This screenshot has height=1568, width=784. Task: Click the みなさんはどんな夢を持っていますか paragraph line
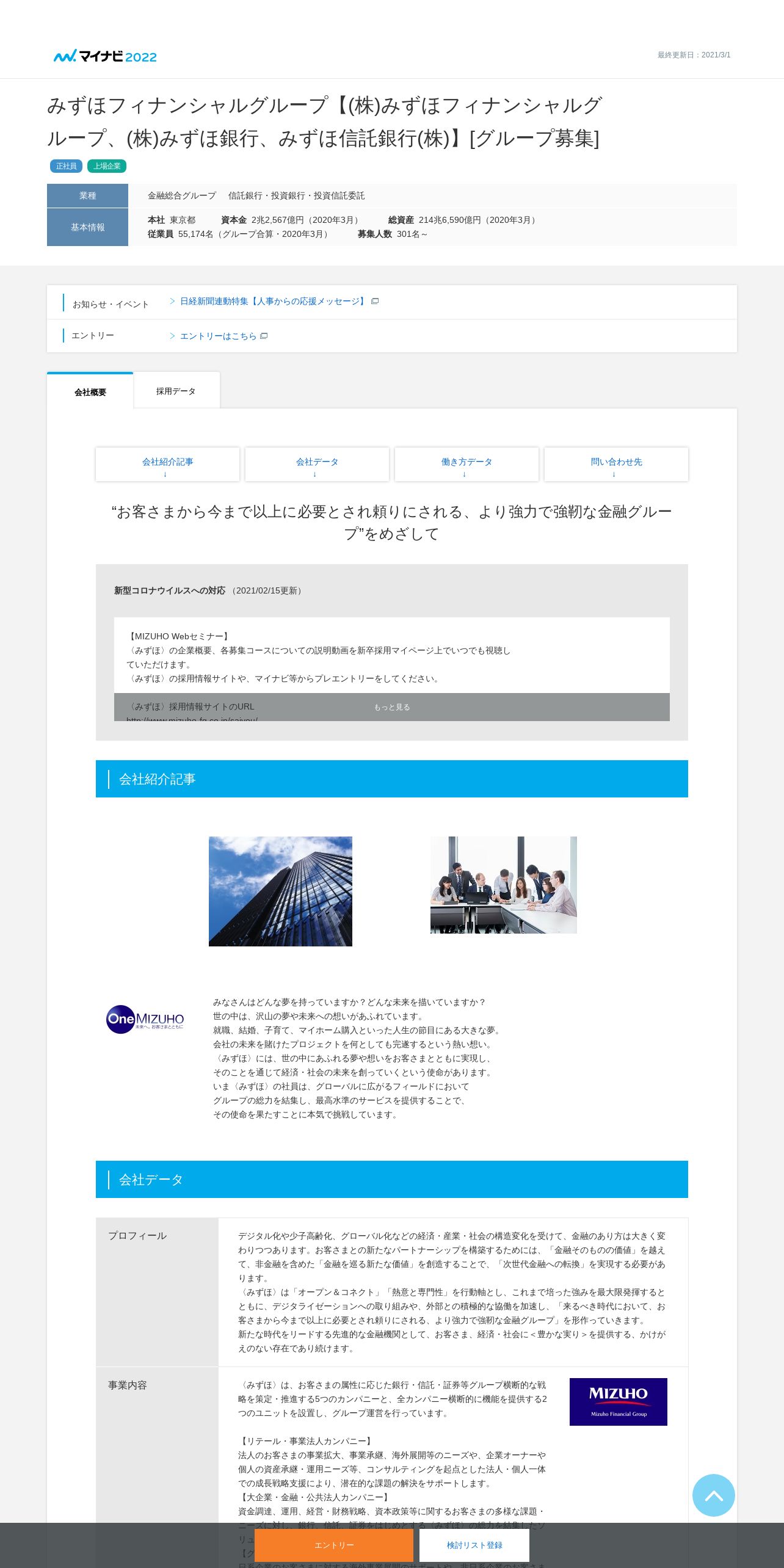[349, 1002]
